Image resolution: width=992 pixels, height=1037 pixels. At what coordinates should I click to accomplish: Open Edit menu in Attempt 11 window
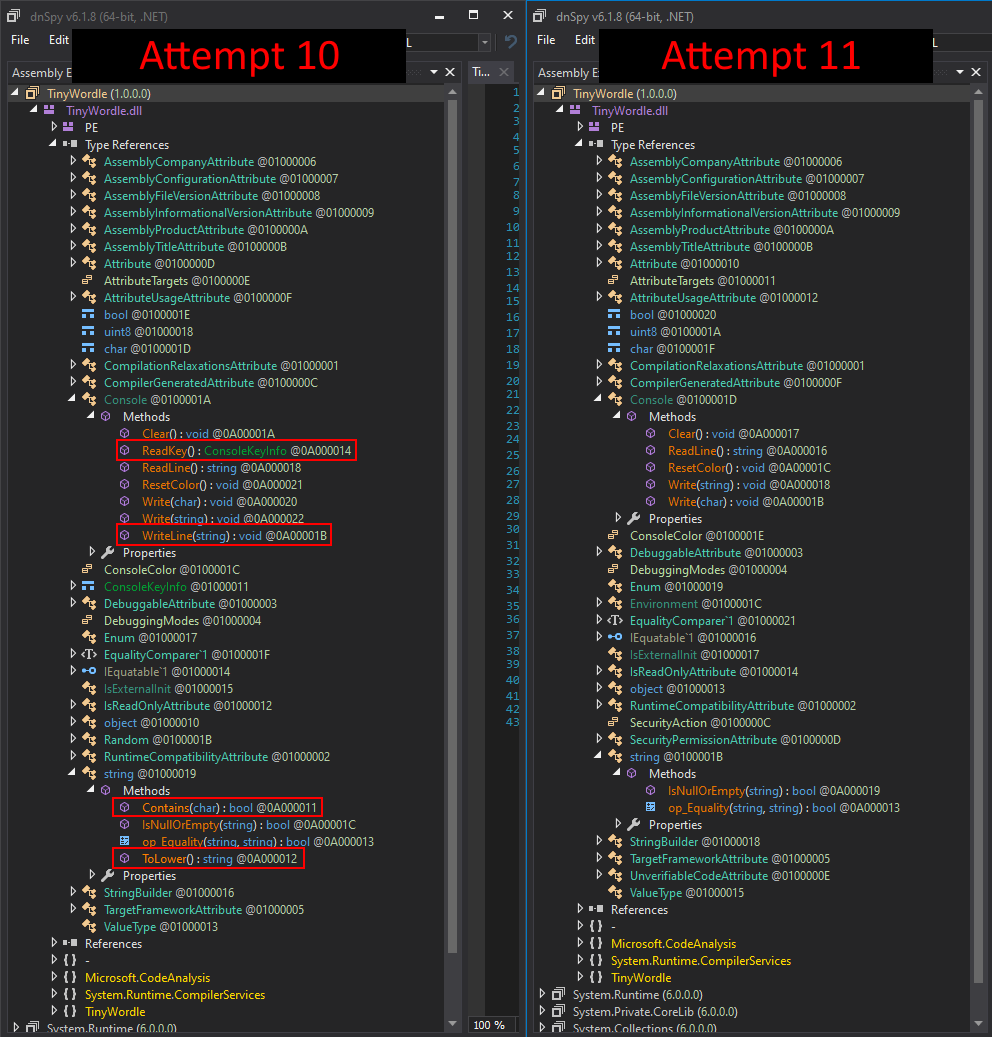point(585,40)
